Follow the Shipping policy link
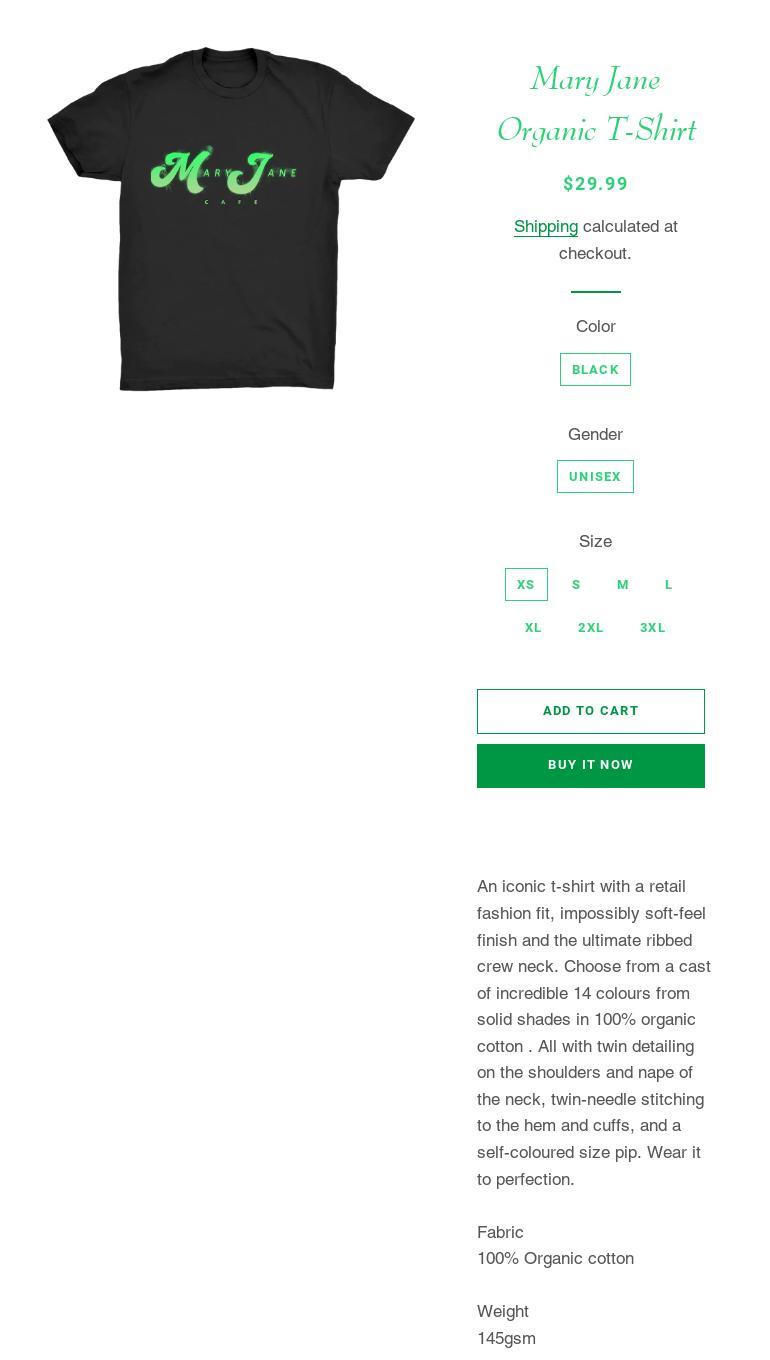 pos(546,227)
